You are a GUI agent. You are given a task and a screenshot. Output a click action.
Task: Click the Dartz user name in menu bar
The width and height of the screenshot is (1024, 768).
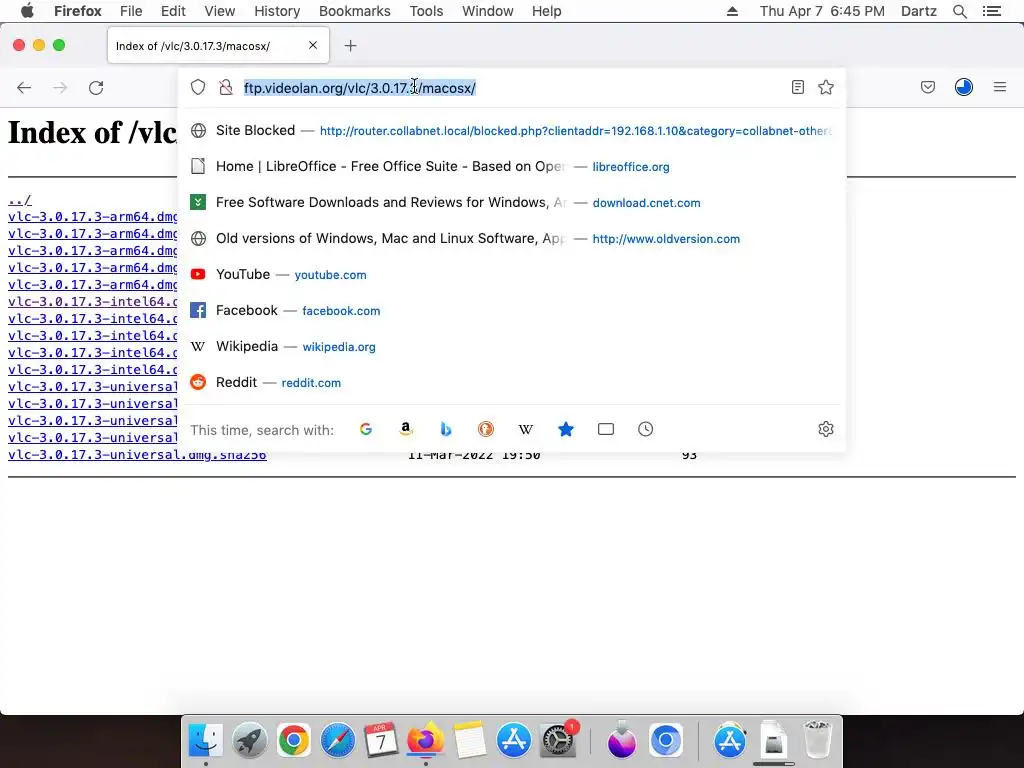[918, 11]
